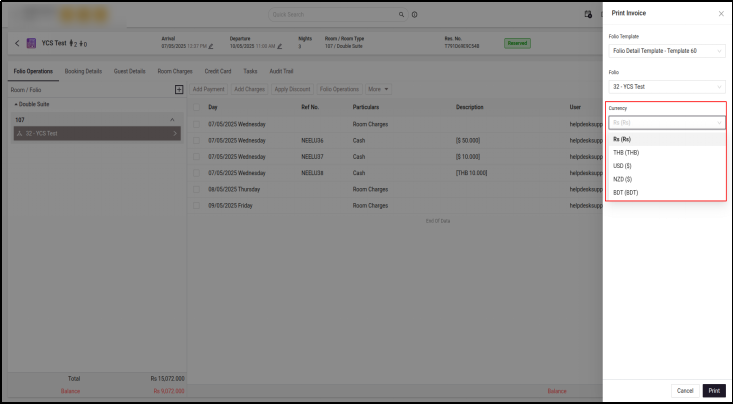Click the Day column header
Image resolution: width=733 pixels, height=404 pixels.
[213, 107]
